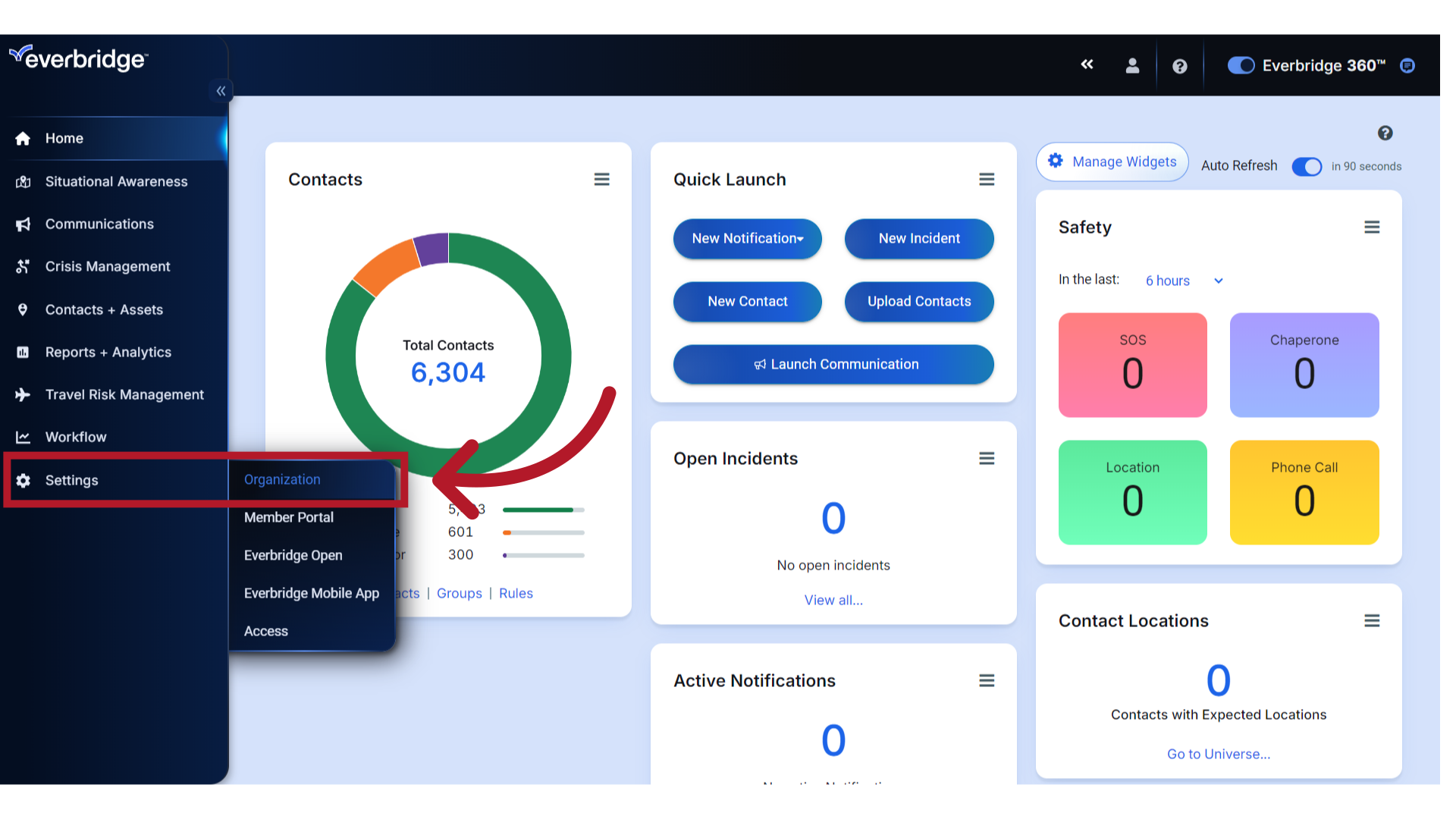1456x819 pixels.
Task: Open the Open Incidents widget menu
Action: [987, 458]
